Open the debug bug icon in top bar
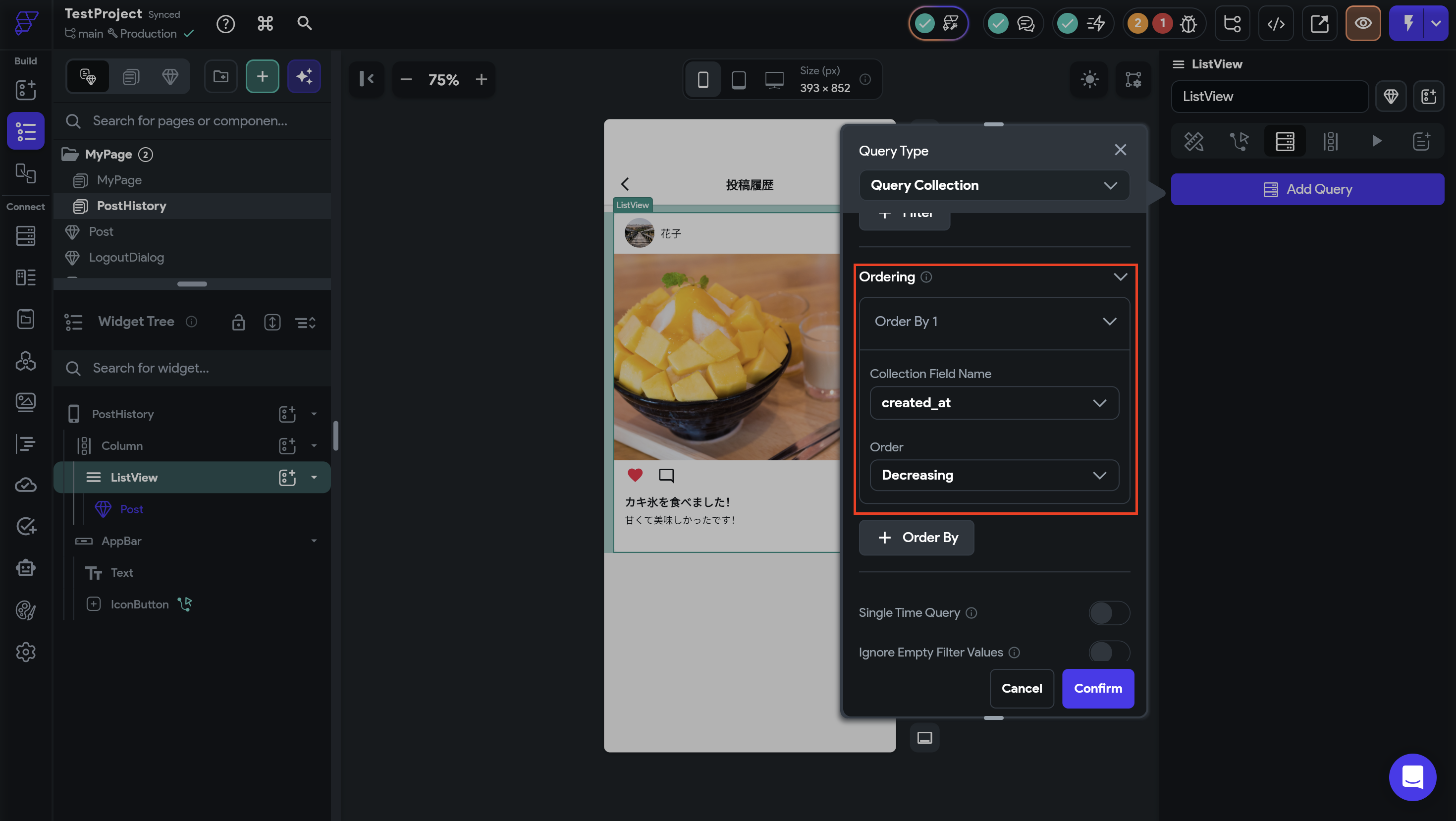 (1188, 24)
